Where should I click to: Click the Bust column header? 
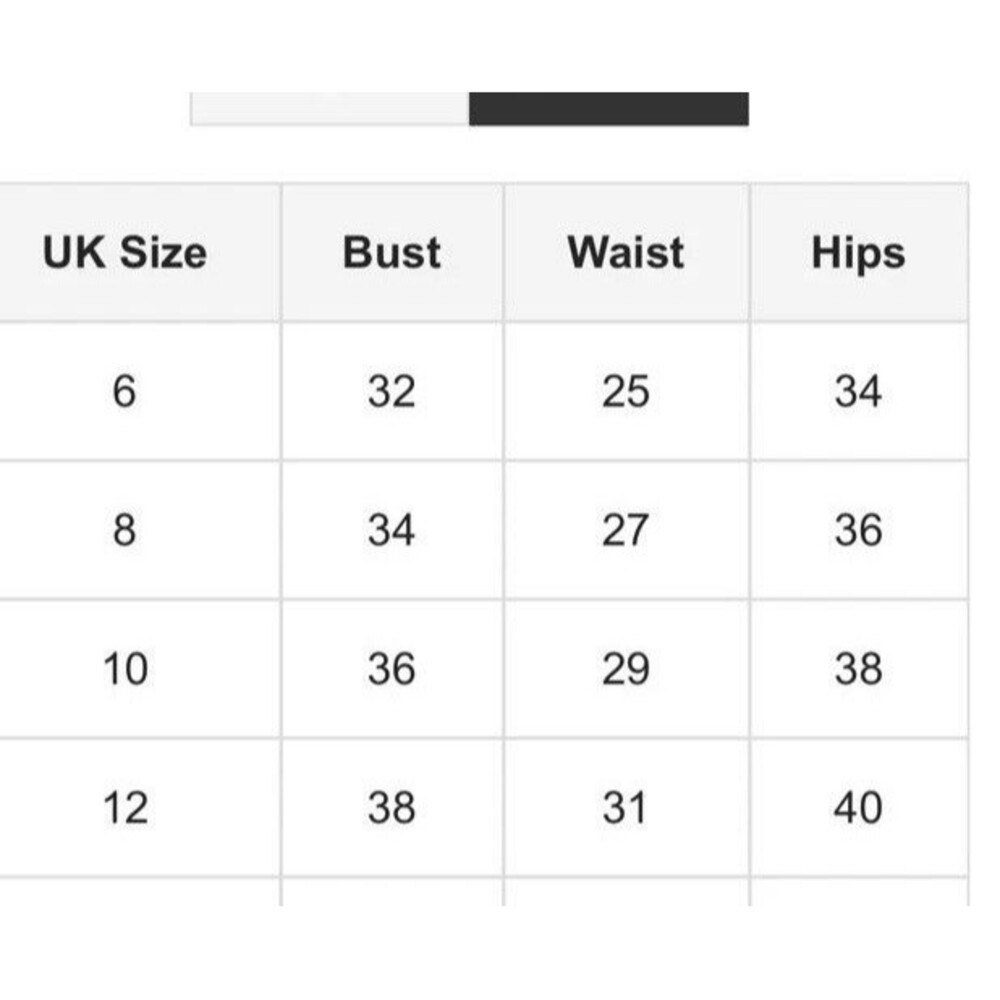click(392, 253)
